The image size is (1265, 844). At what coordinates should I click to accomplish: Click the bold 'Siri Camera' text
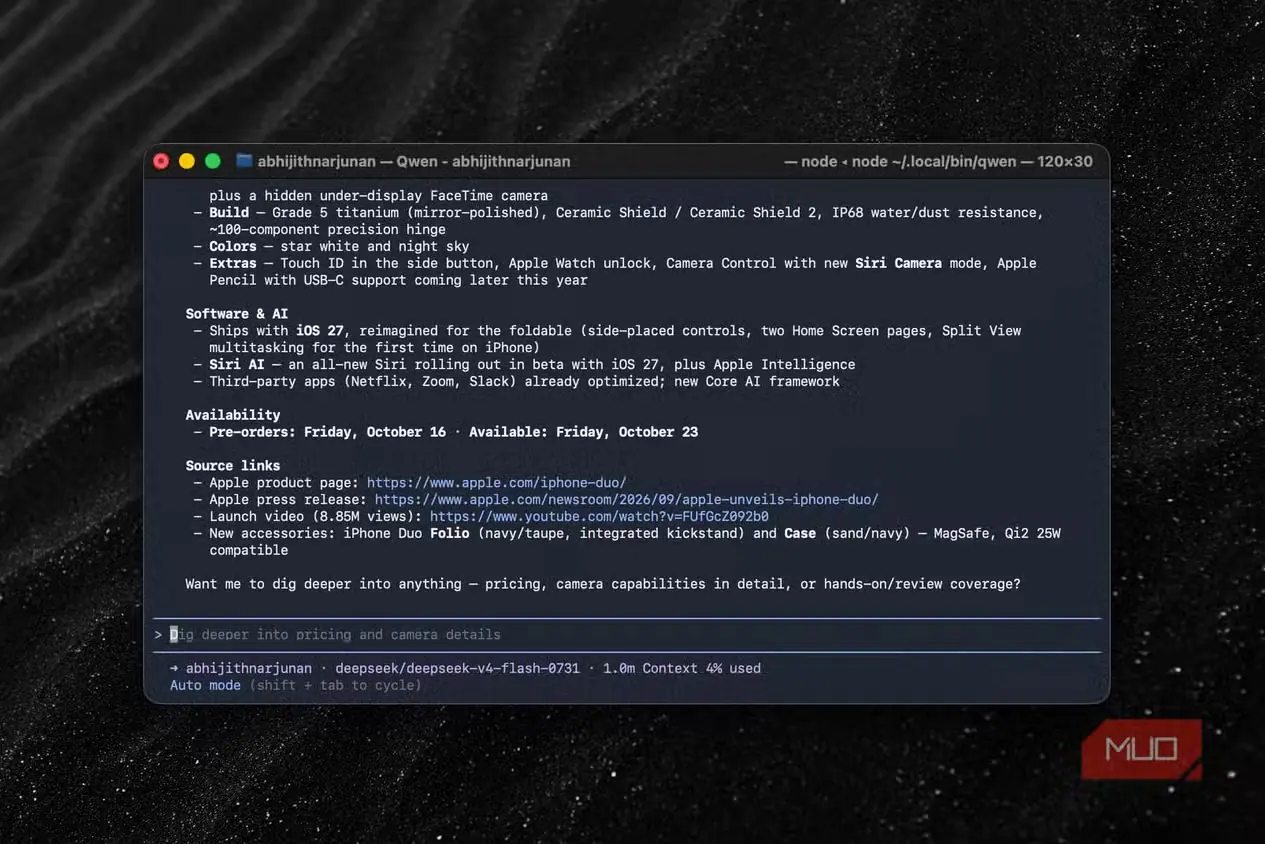point(898,264)
